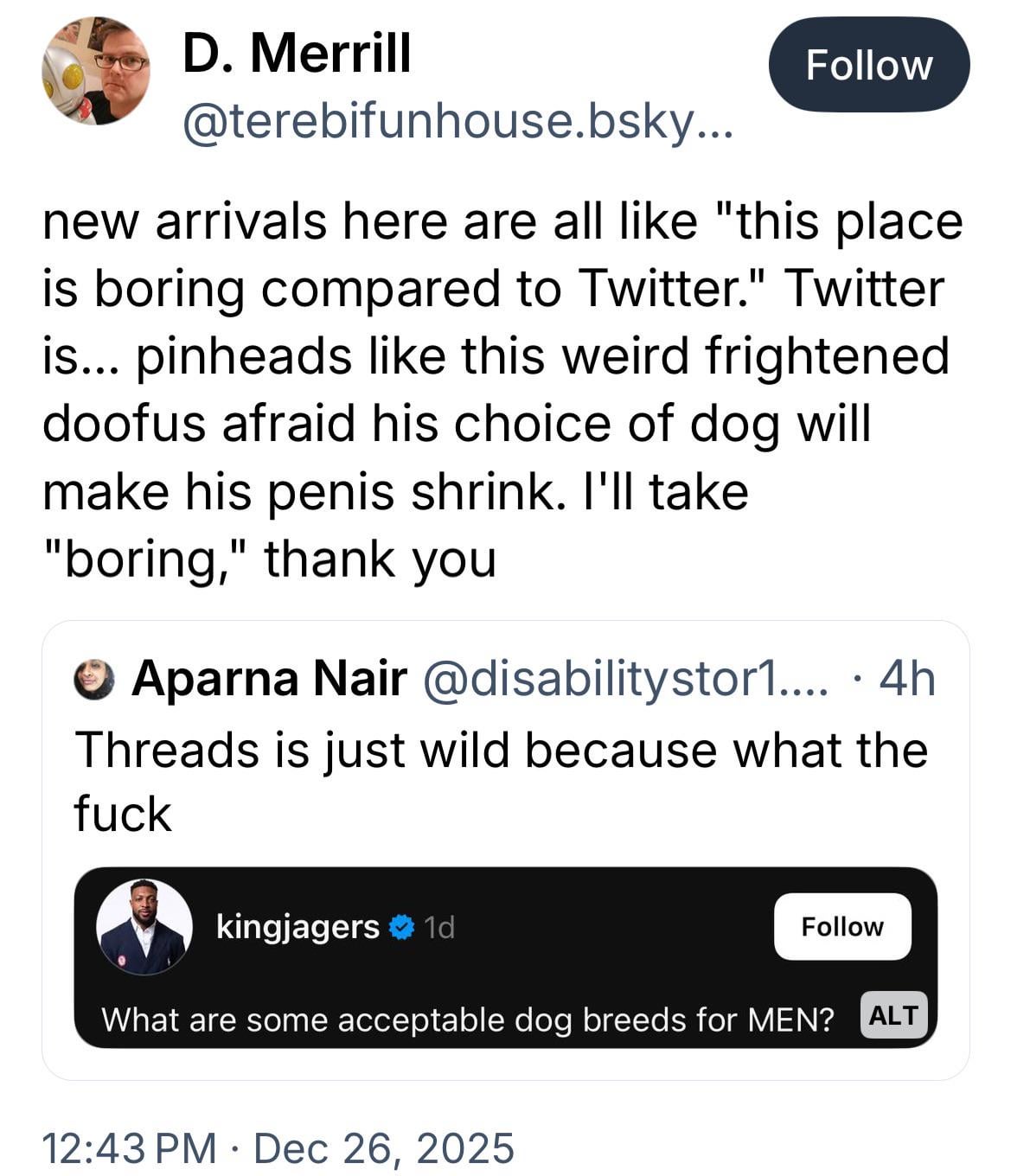Show the image ALT text badge
The width and height of the screenshot is (1011, 1176).
893,1015
